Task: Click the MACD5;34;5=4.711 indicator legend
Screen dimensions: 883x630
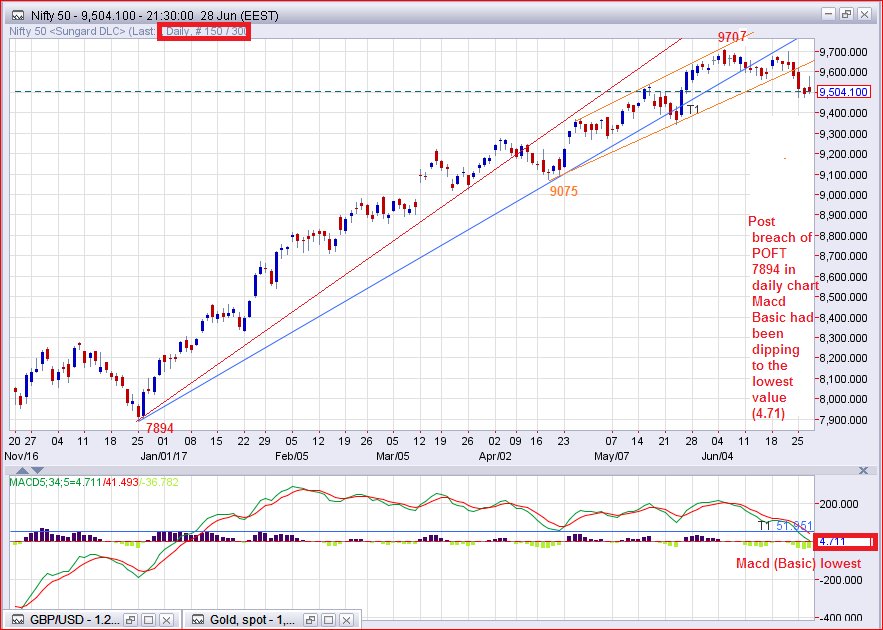Action: (56, 482)
